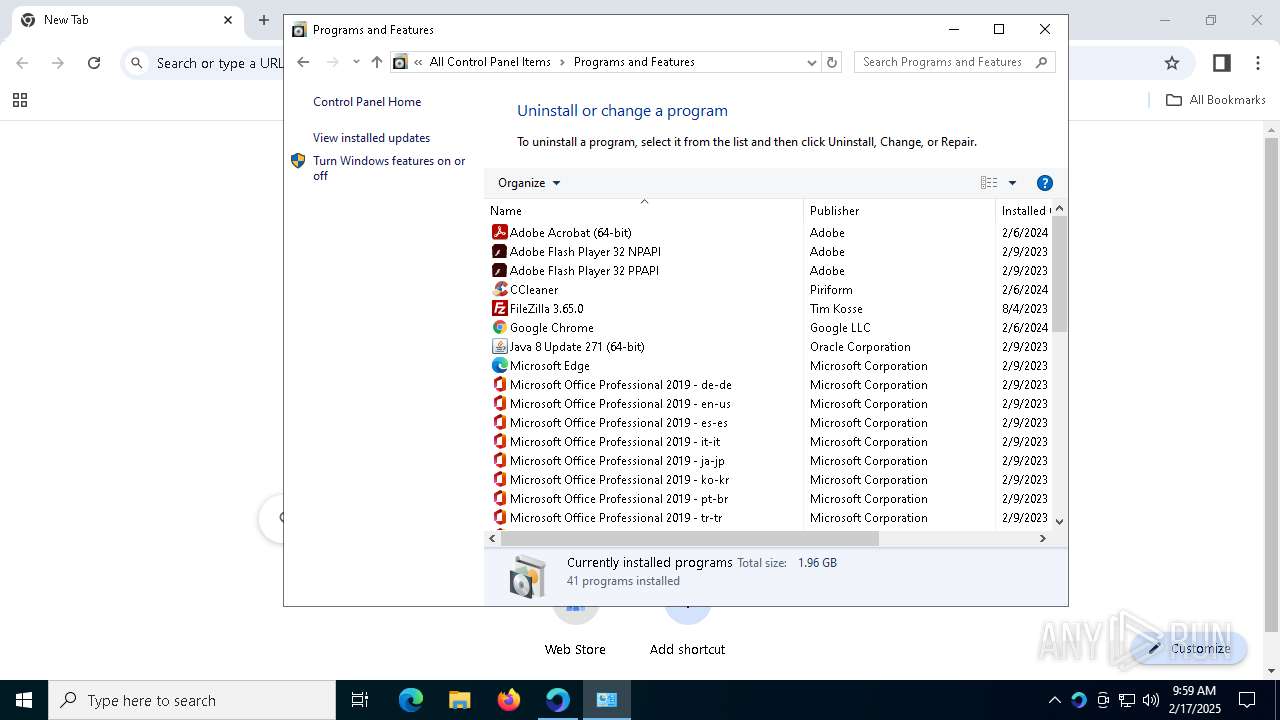Click the search magnifier in Programs and Features
The width and height of the screenshot is (1280, 720).
(x=1041, y=62)
